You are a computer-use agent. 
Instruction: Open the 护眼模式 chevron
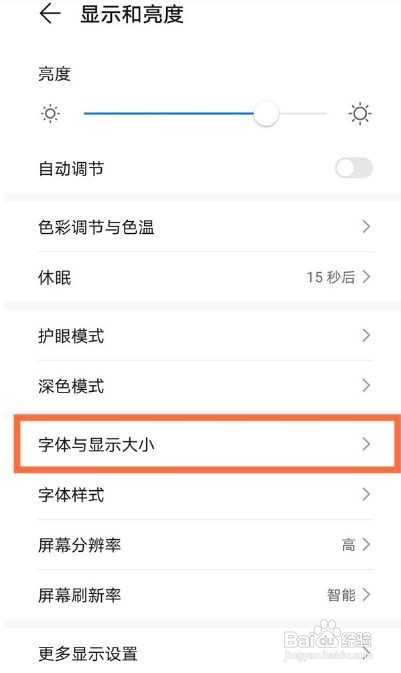pos(366,335)
